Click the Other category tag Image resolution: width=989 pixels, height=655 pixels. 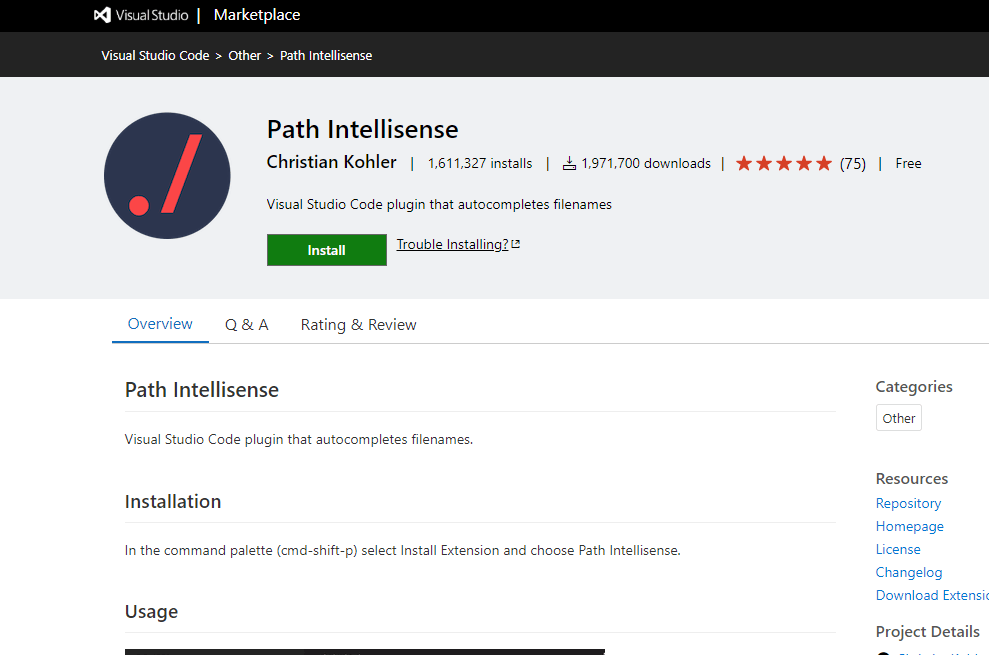[898, 418]
